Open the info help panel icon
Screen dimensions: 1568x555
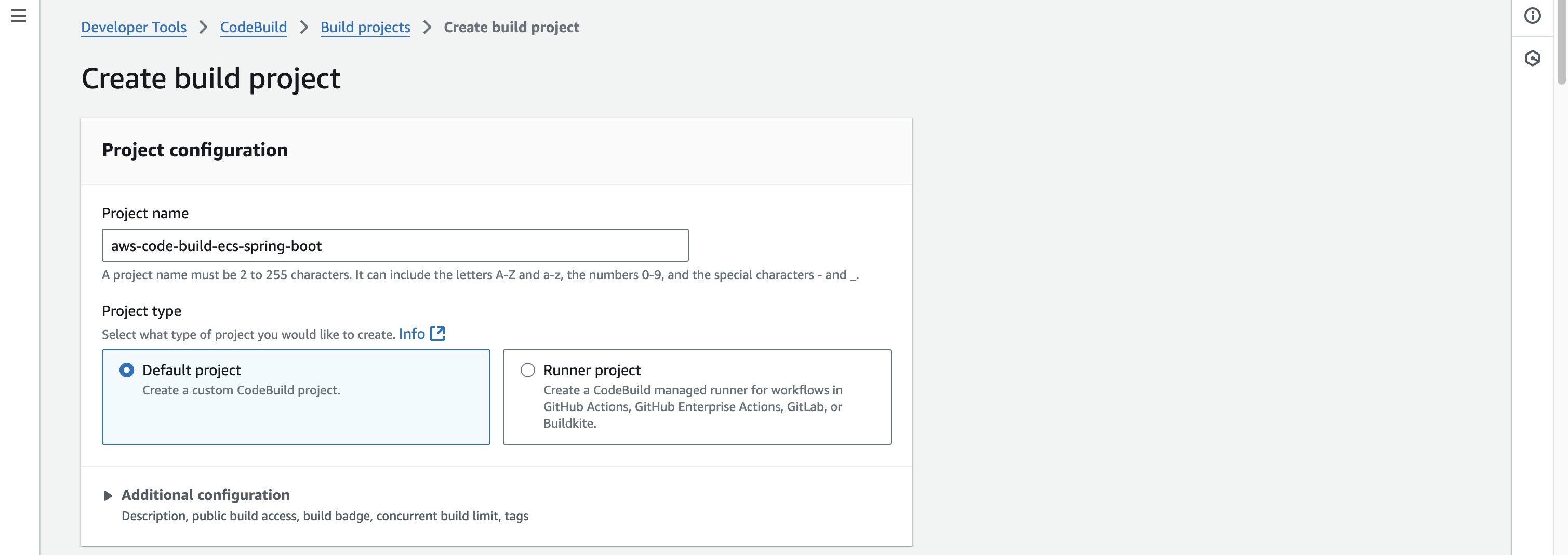pos(1532,16)
